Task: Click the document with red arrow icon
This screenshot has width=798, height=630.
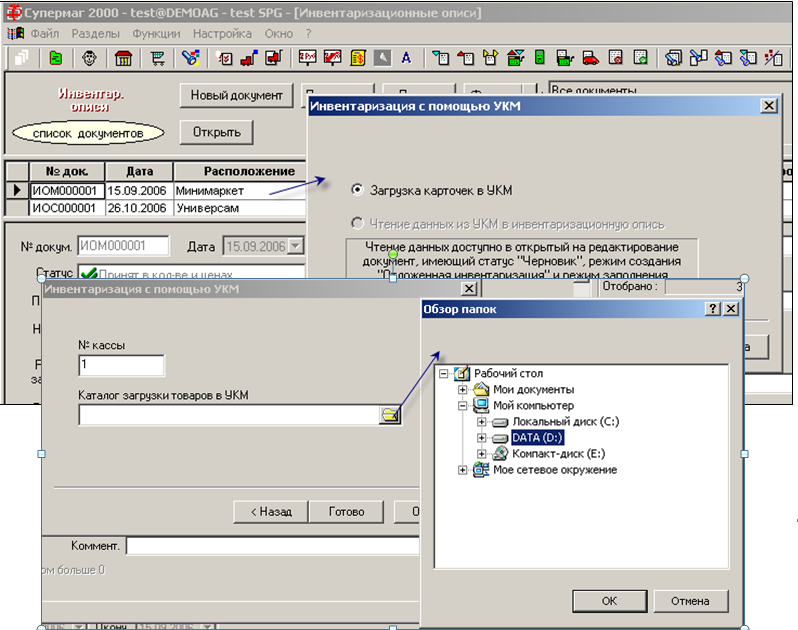Action: pos(466,58)
